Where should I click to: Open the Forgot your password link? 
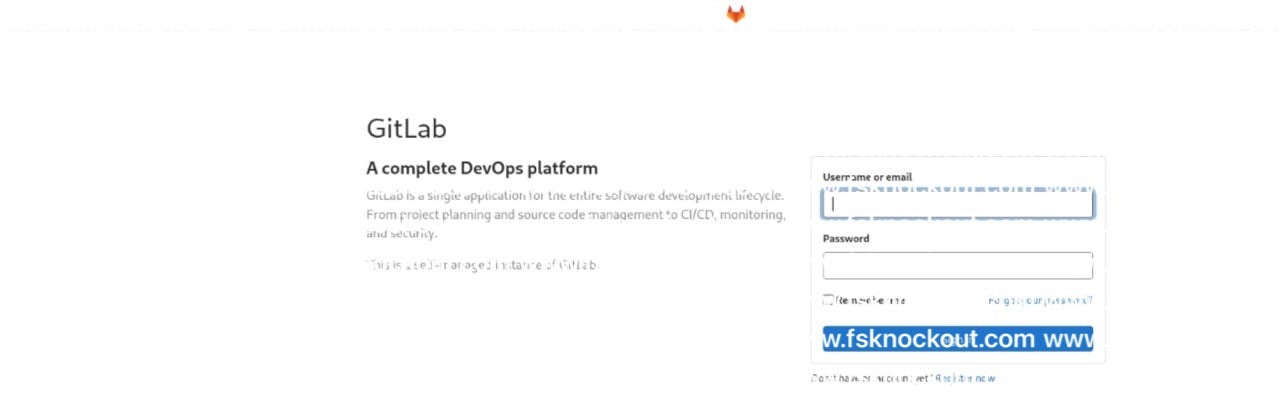coord(1039,300)
